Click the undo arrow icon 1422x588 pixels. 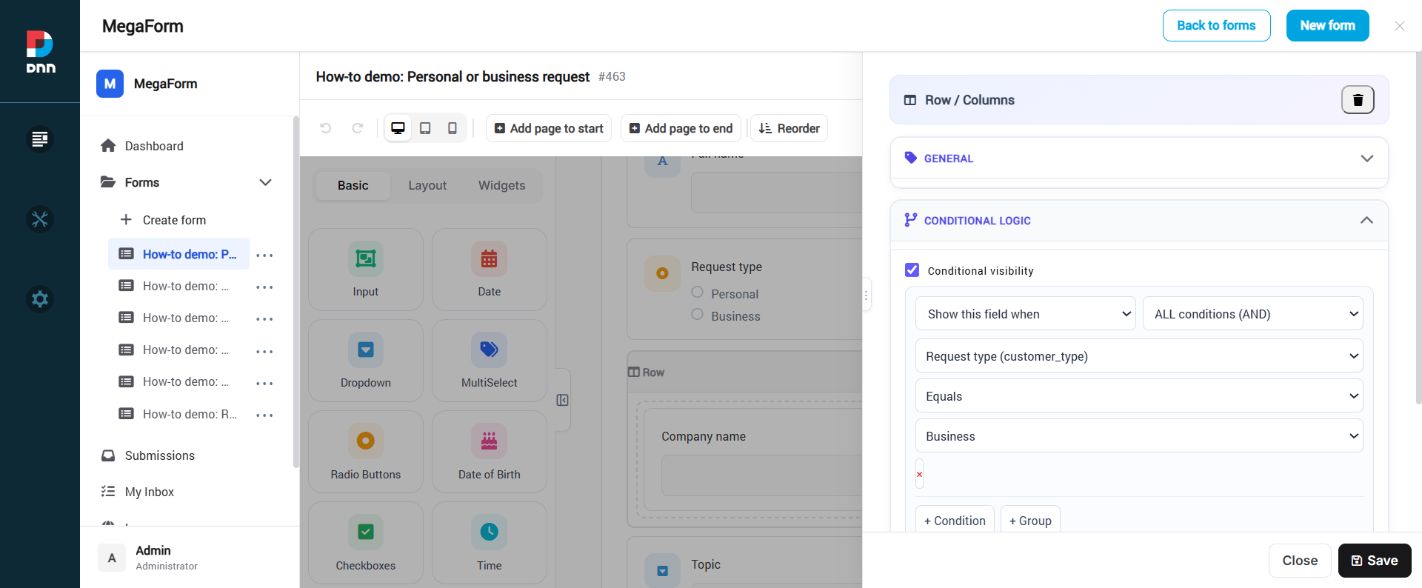[325, 128]
